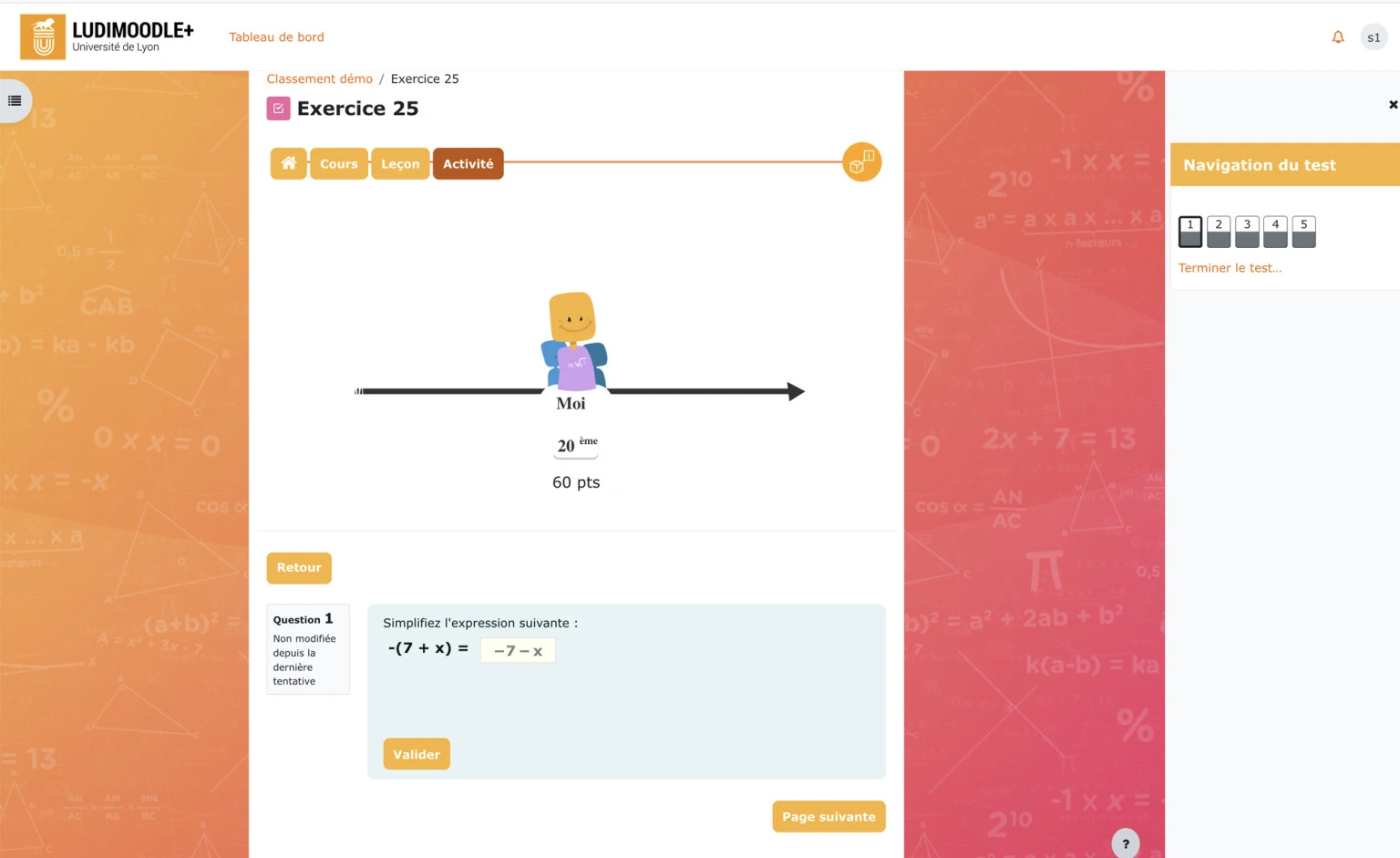Open the help question mark icon

coord(1125,843)
